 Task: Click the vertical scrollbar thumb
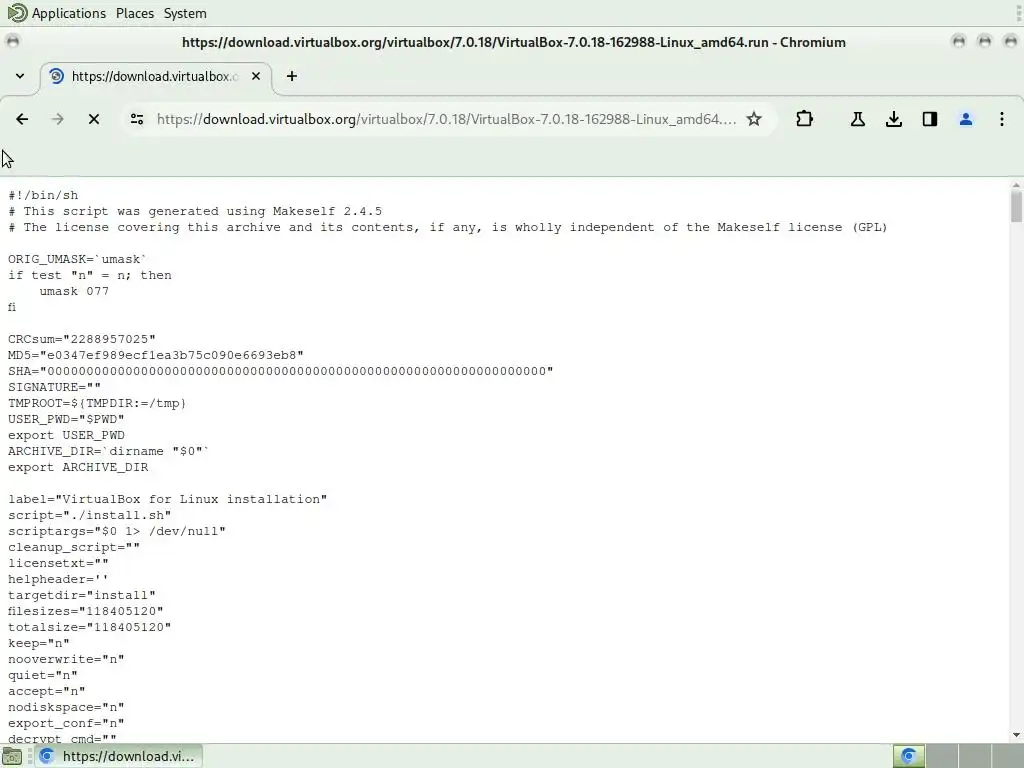point(1016,206)
